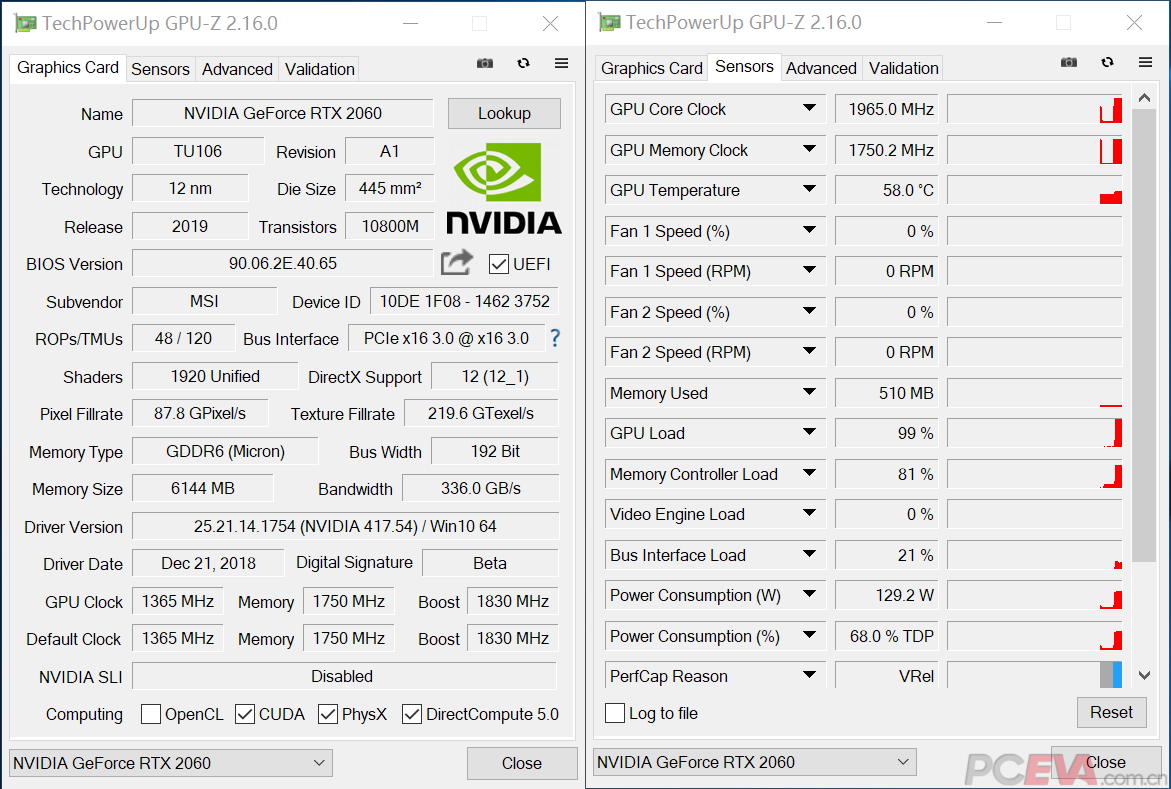Click the NVIDIA SLI field showing Disabled
The width and height of the screenshot is (1171, 789).
point(344,676)
